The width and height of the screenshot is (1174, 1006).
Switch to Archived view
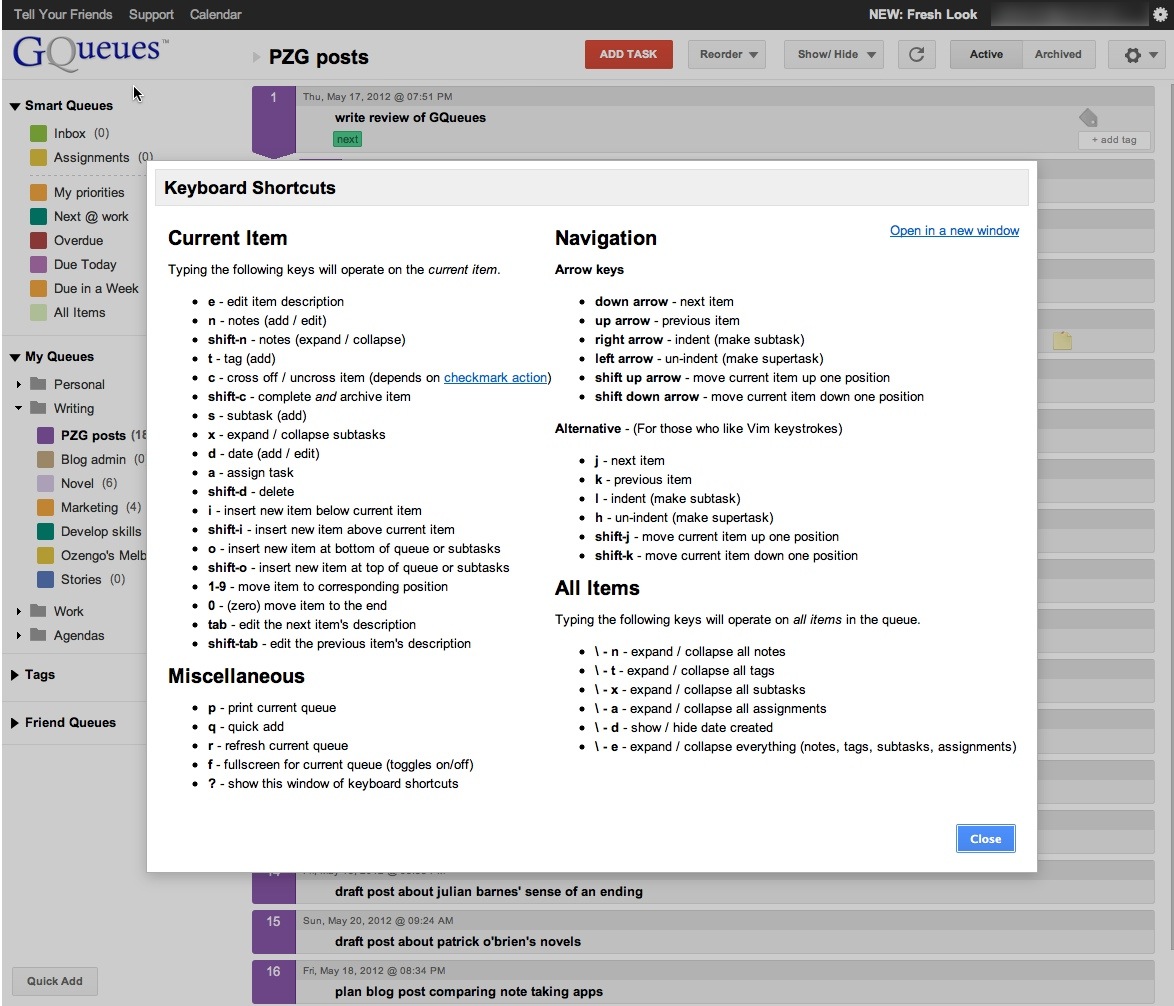click(1058, 55)
